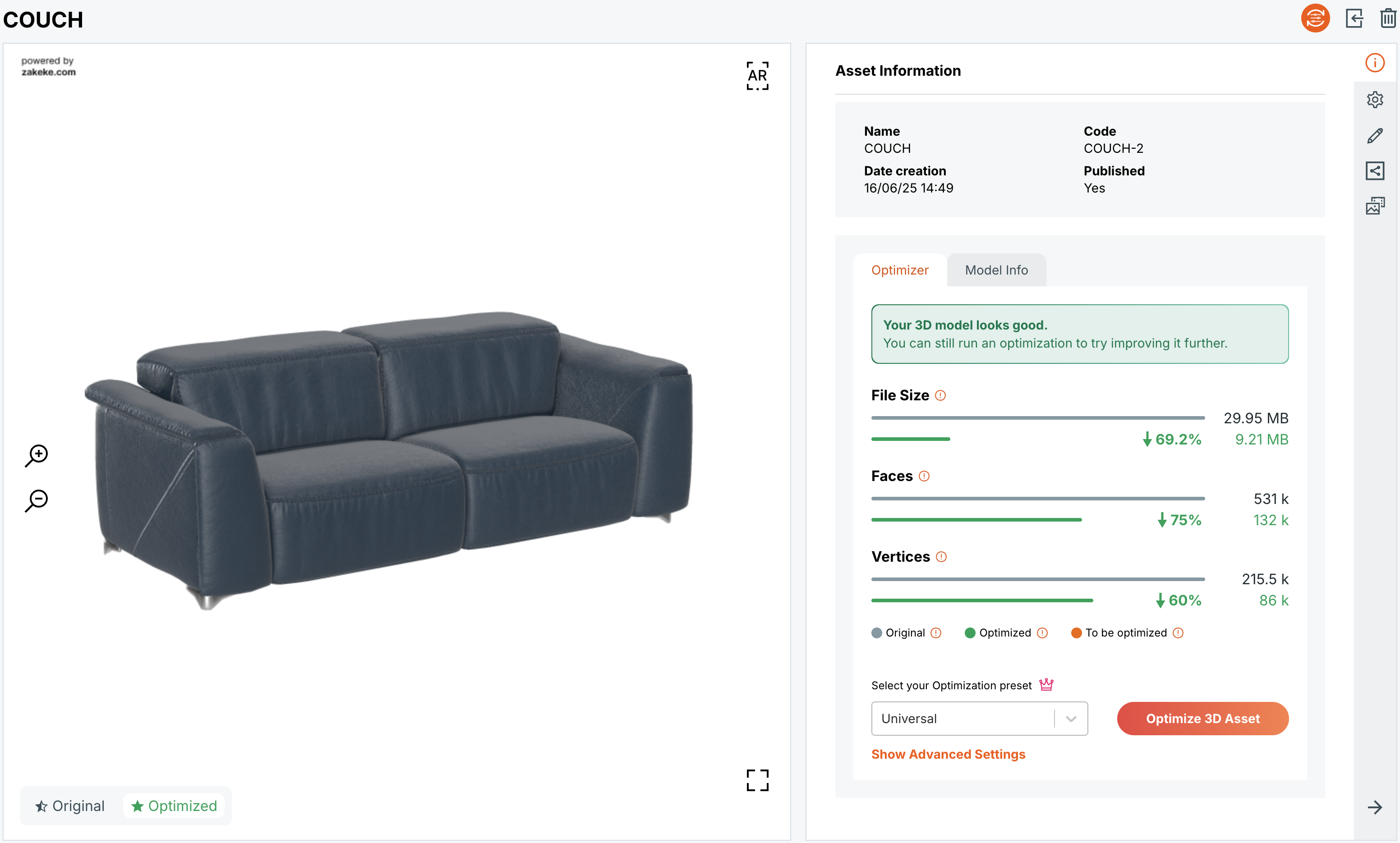Click info icon next to Original legend
The height and width of the screenshot is (843, 1400).
pyautogui.click(x=936, y=633)
